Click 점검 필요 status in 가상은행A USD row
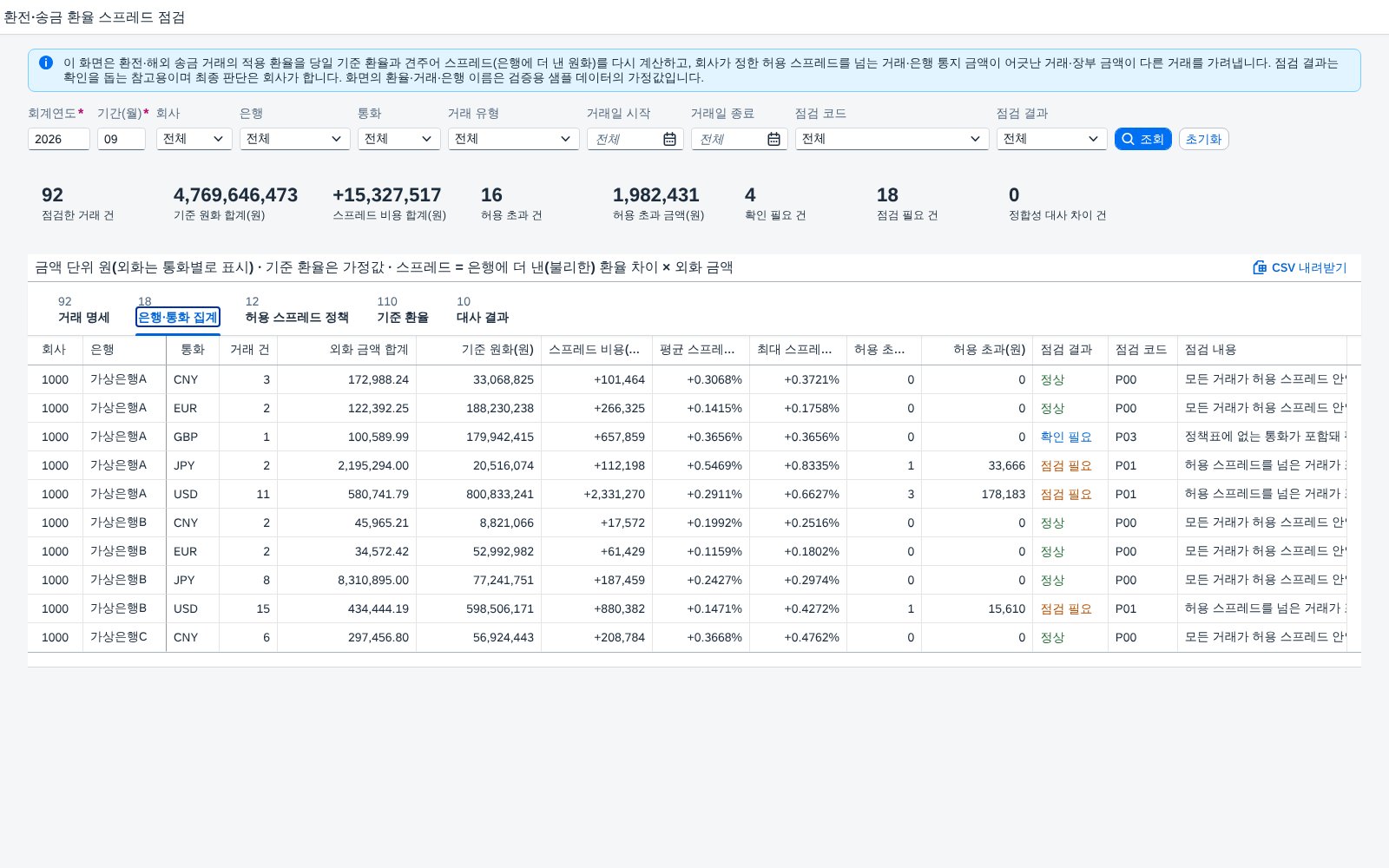The image size is (1389, 868). click(1066, 494)
